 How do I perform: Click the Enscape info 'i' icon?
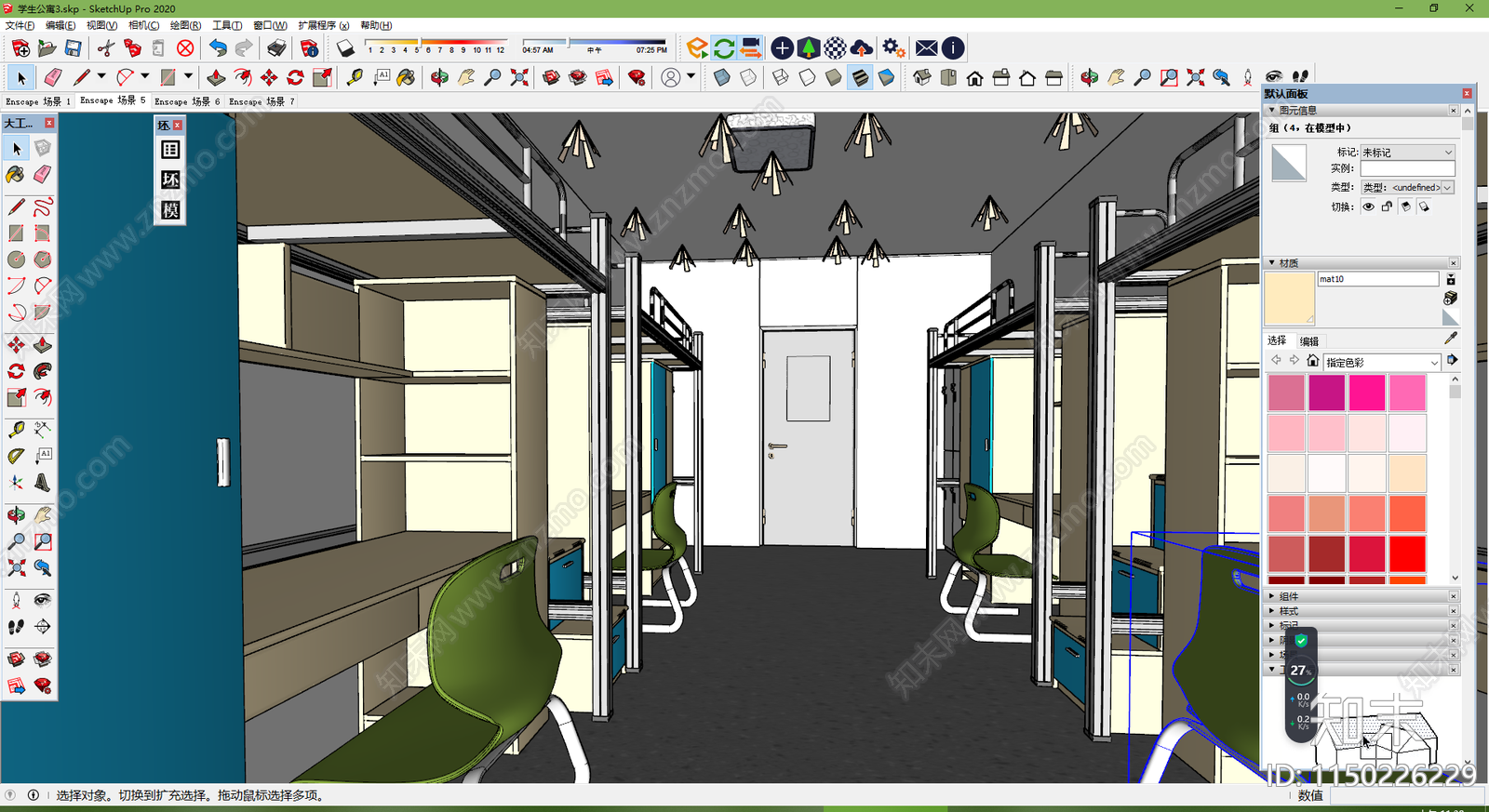(953, 47)
